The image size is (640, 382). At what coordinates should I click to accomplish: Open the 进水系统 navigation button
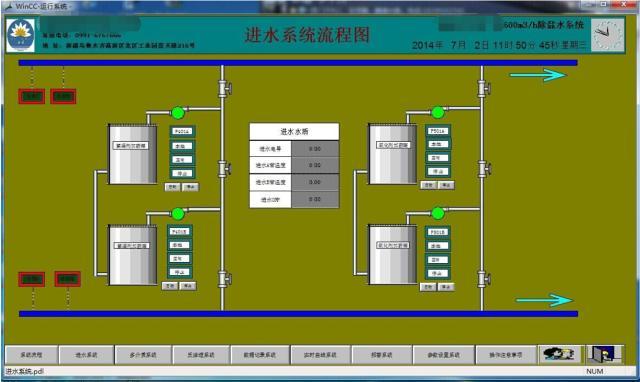pyautogui.click(x=87, y=355)
